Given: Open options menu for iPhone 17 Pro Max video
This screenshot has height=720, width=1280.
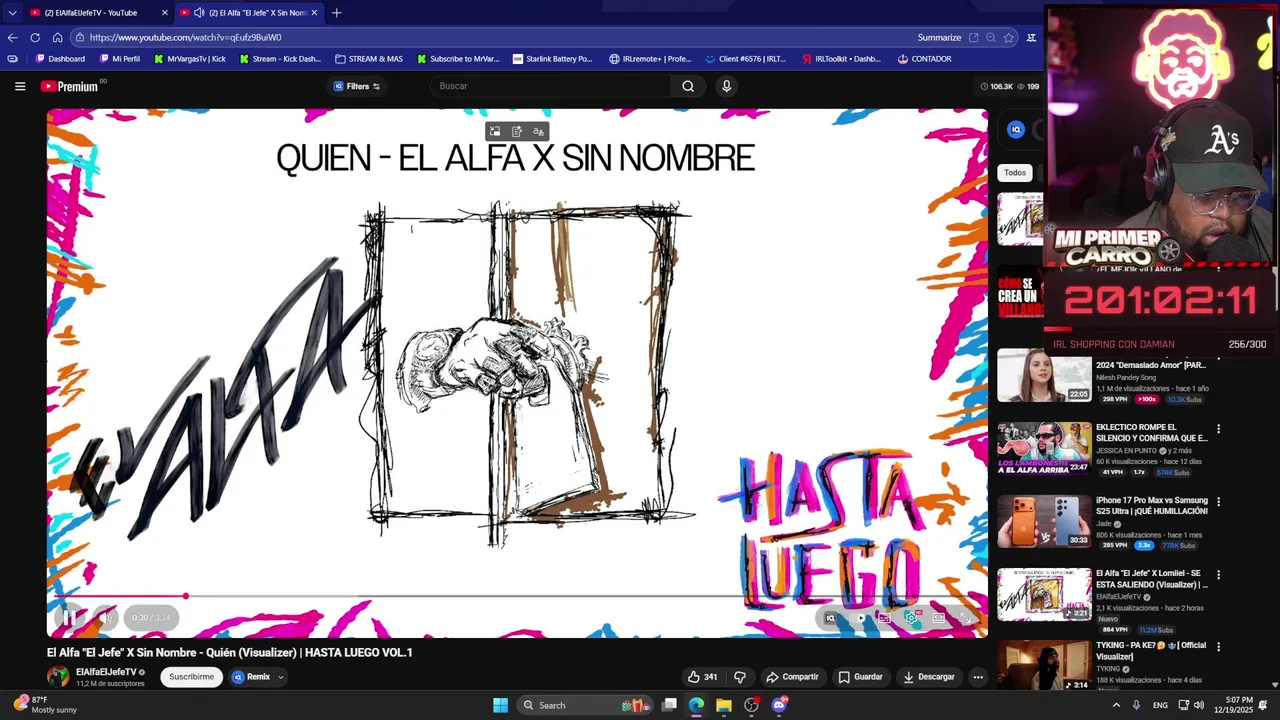Looking at the screenshot, I should (x=1218, y=502).
